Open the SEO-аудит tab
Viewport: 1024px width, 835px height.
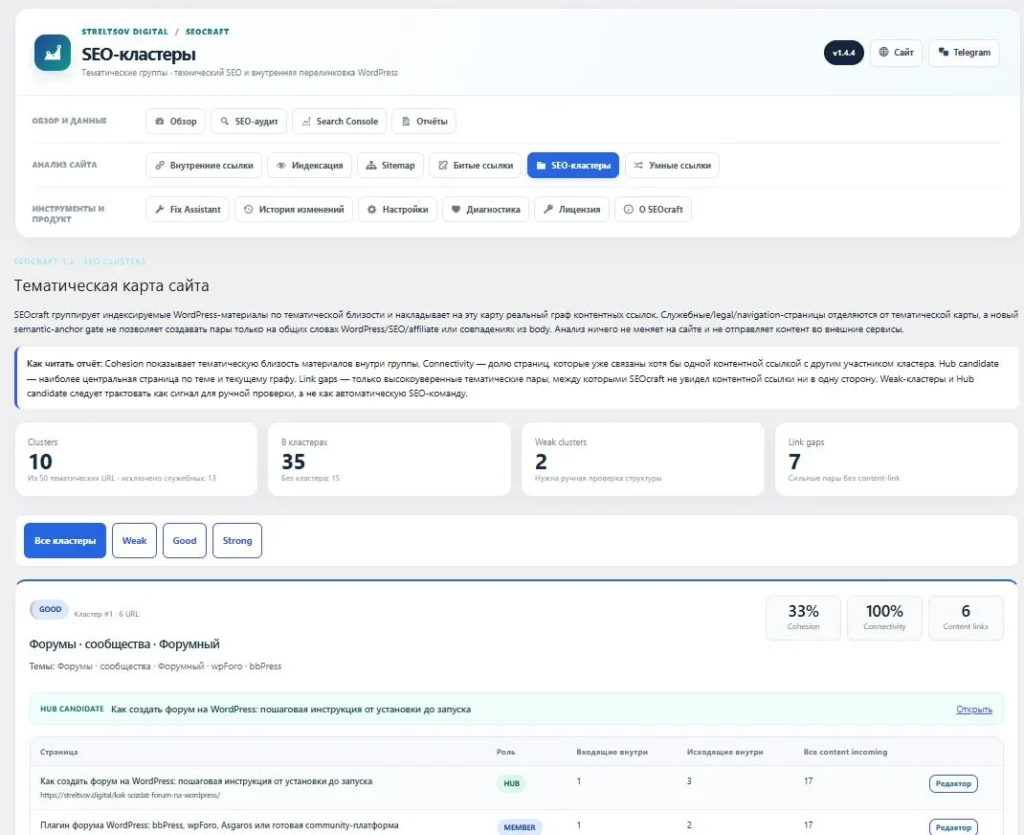coord(249,121)
